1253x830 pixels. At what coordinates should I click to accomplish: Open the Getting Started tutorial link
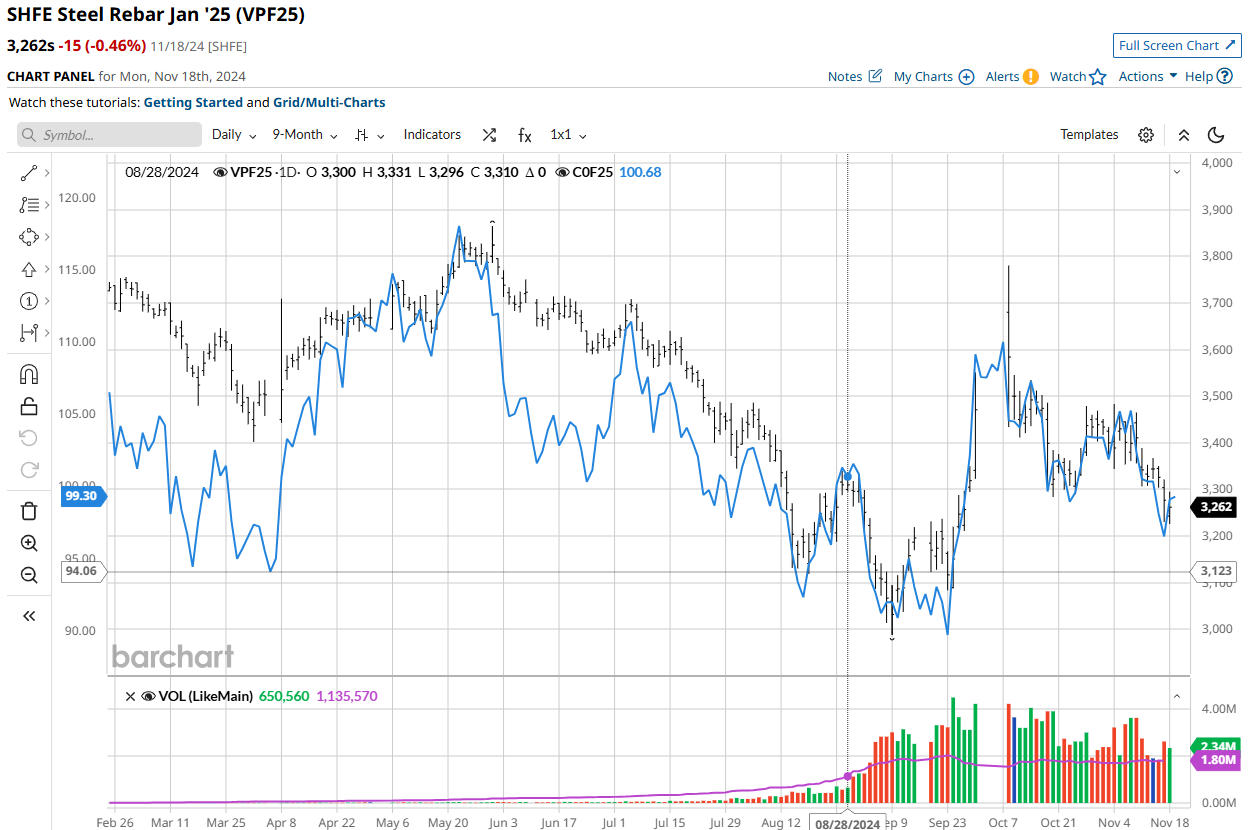pyautogui.click(x=193, y=102)
